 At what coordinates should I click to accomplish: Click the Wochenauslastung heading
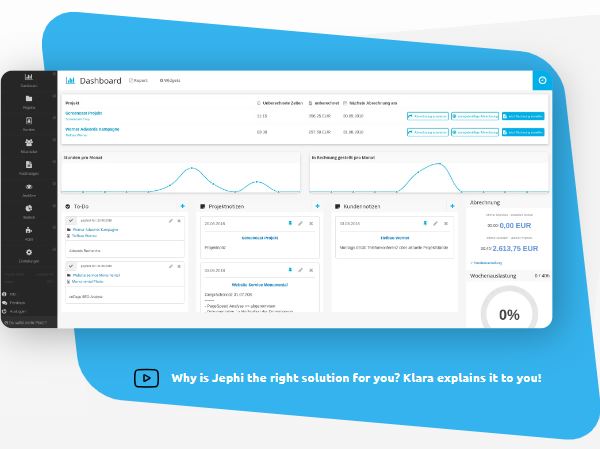(x=493, y=276)
